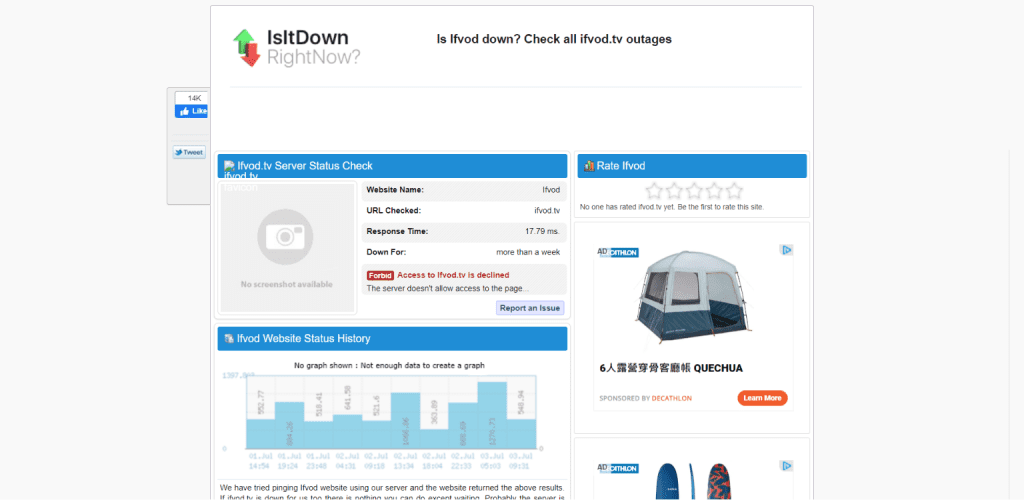Click the 'Access to Ifvod.tv is declined' message
Image resolution: width=1024 pixels, height=500 pixels.
pos(453,275)
